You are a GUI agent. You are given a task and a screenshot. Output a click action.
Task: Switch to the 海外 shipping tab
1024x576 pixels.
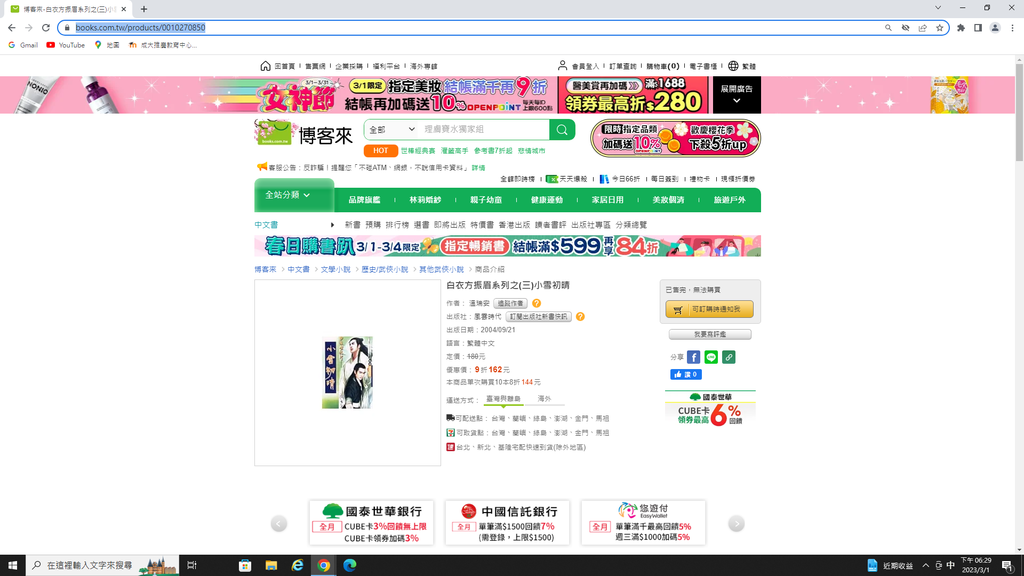coord(544,399)
